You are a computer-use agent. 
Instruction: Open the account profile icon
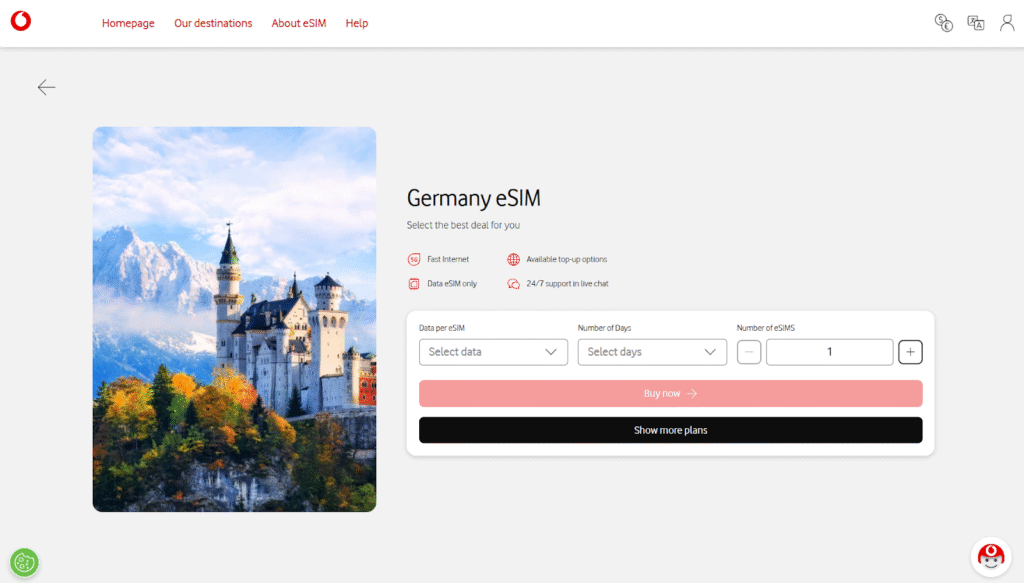pos(1007,22)
